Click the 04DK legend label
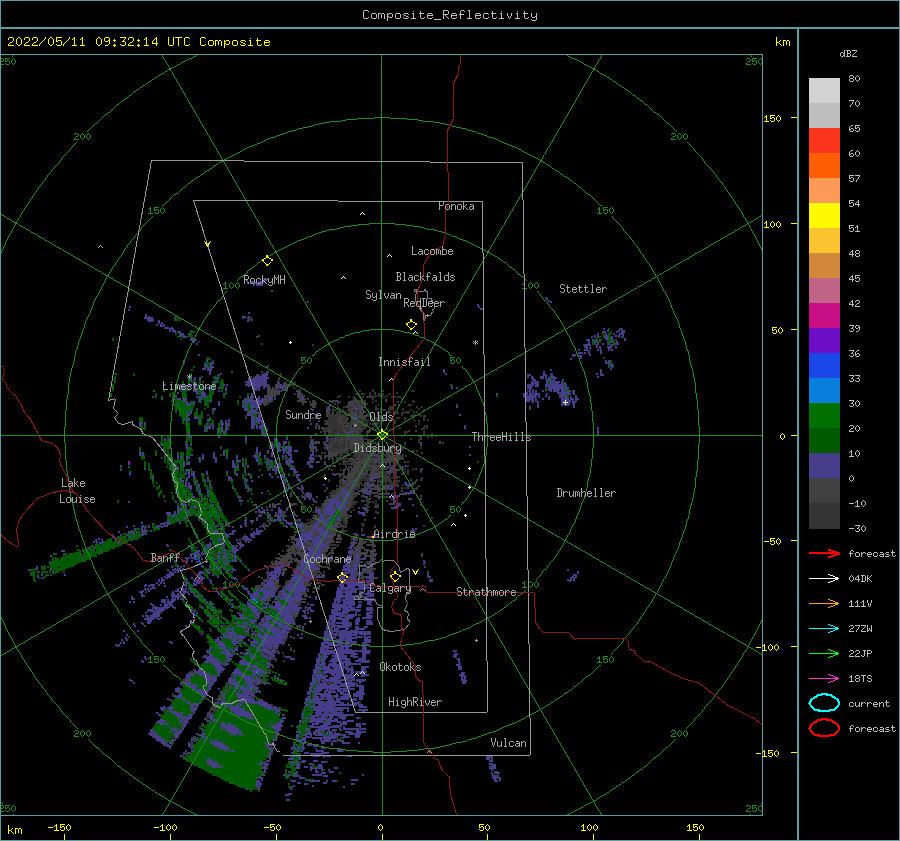900x841 pixels. (x=860, y=578)
